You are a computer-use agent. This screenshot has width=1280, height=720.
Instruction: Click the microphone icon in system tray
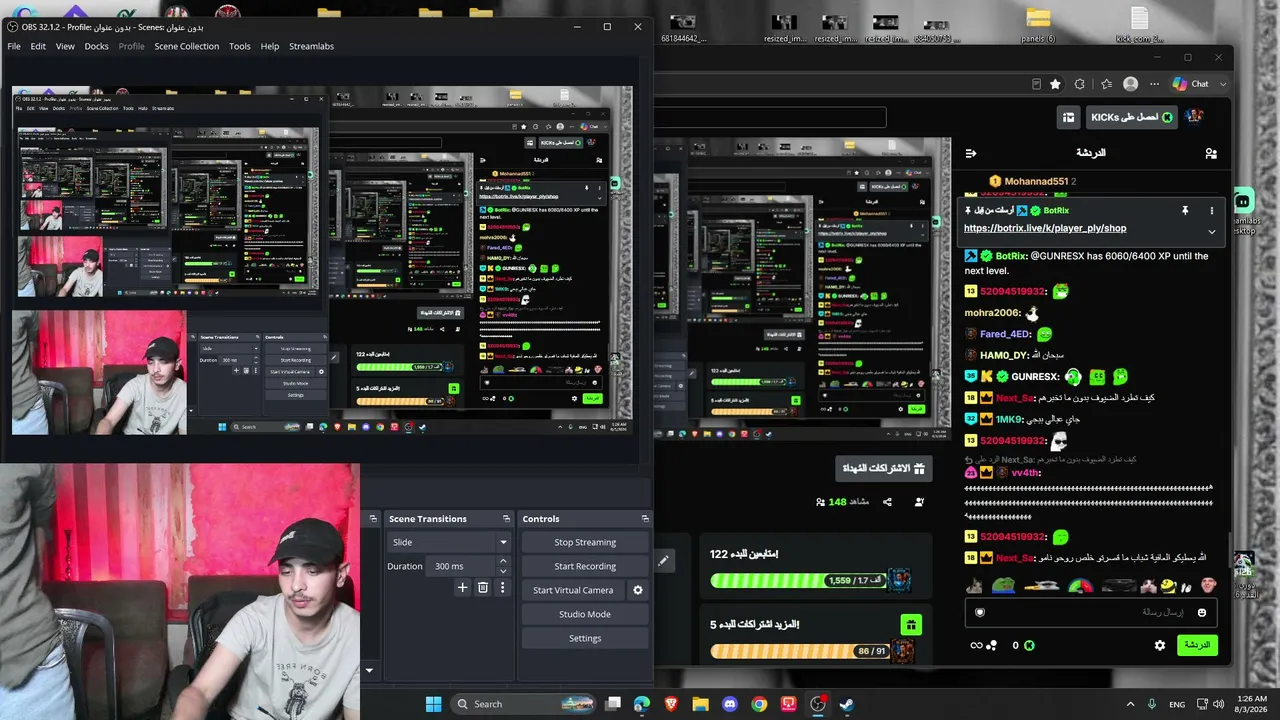point(1153,704)
